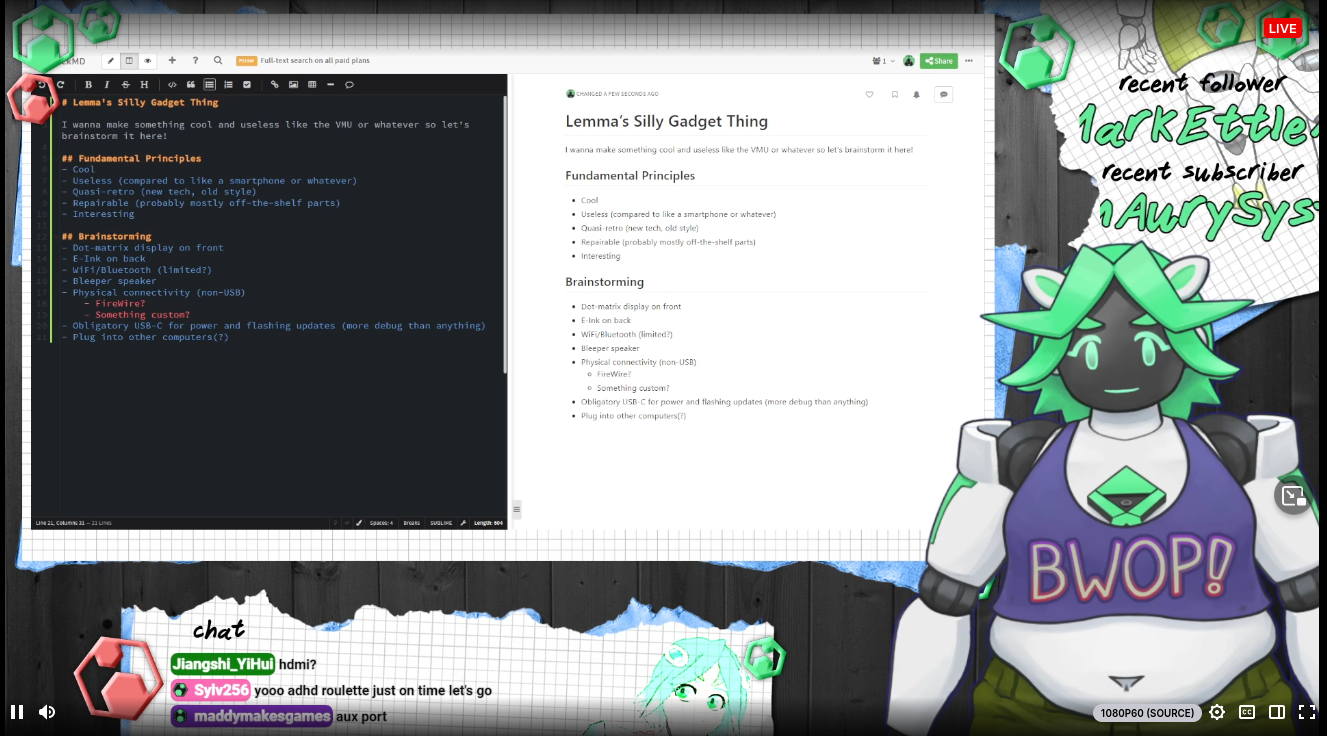Click 'Changed a few seconds ago' text
Viewport: 1327px width, 736px height.
617,94
